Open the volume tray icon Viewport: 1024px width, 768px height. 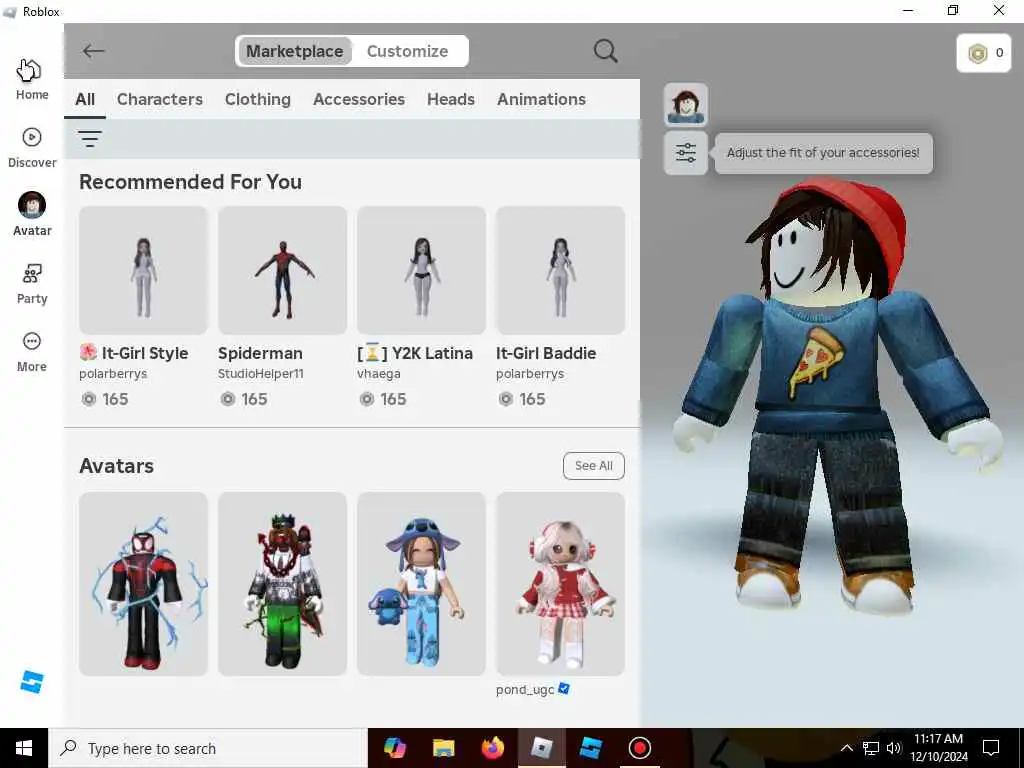point(893,748)
